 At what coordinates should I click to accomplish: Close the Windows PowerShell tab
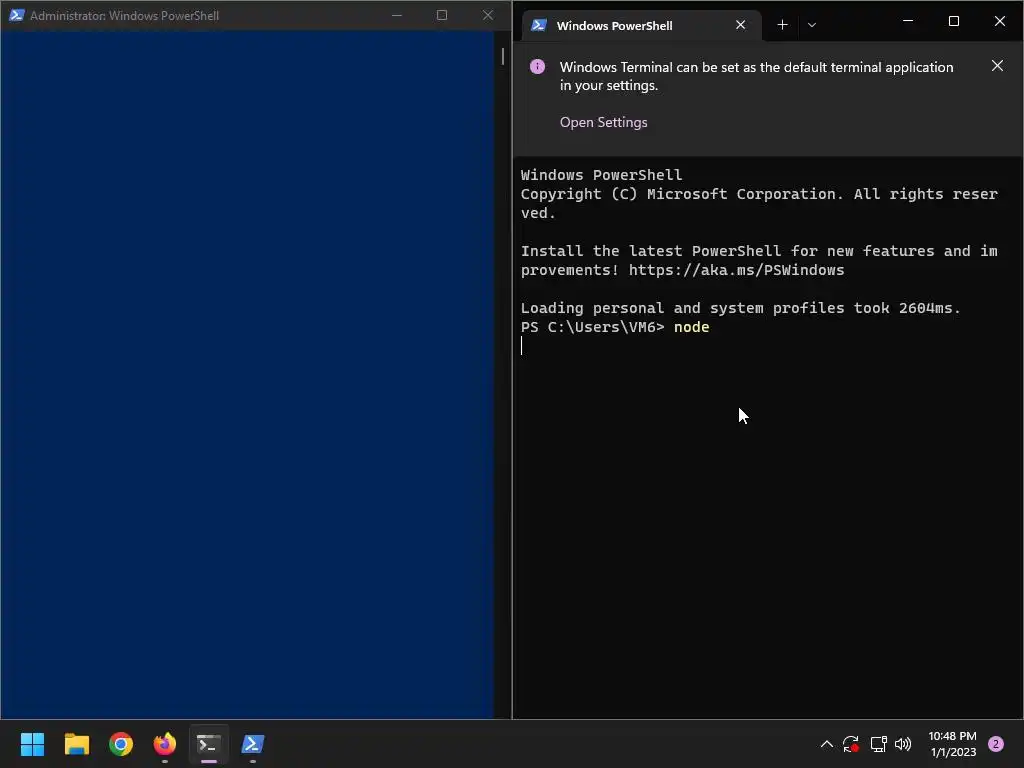(x=741, y=25)
